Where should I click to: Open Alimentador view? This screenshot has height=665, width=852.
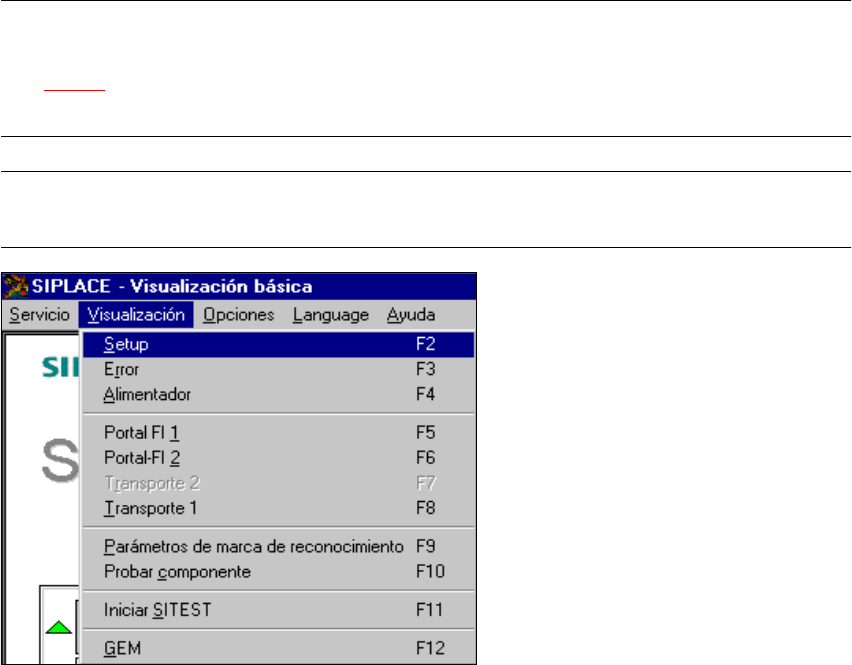279,394
